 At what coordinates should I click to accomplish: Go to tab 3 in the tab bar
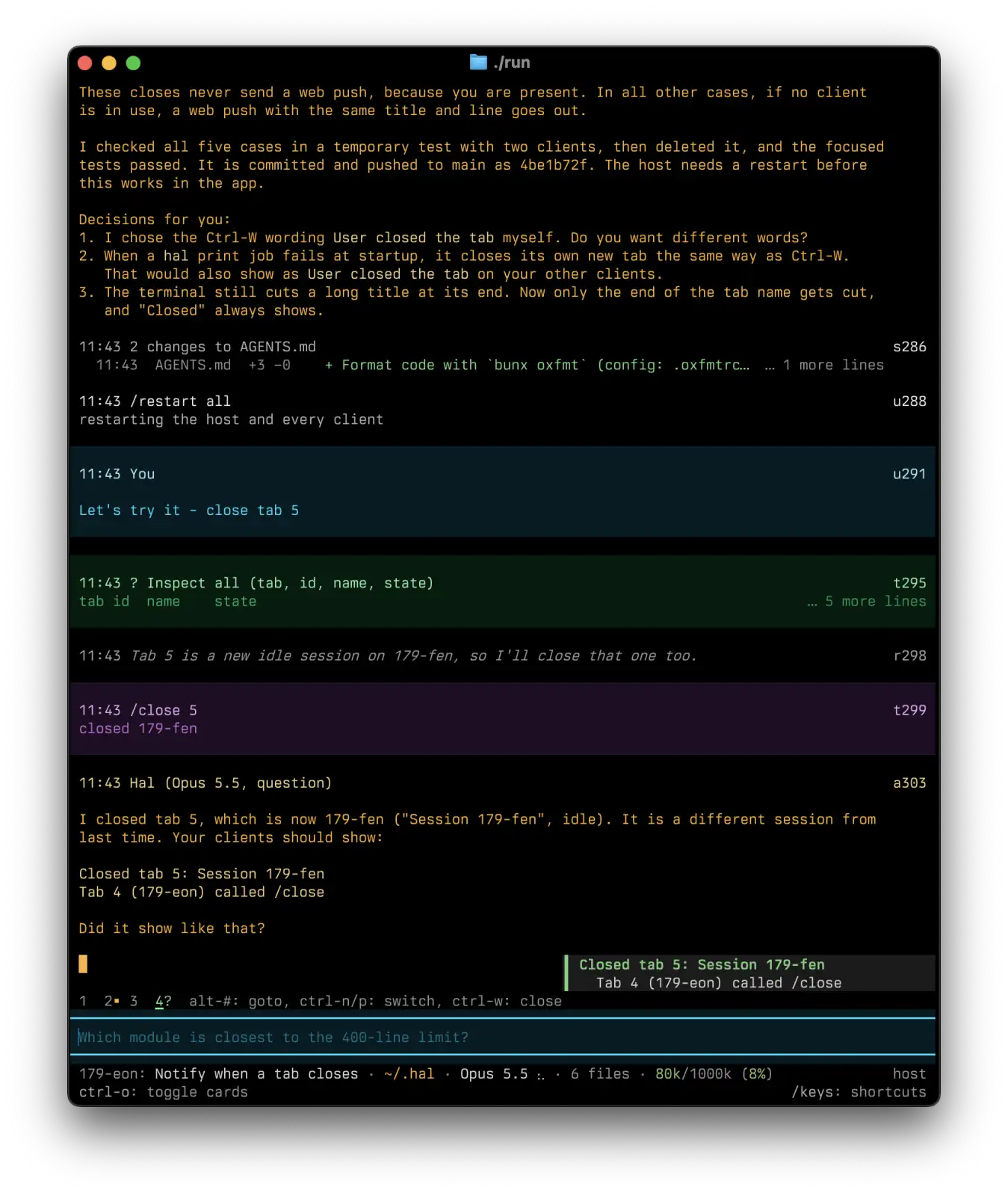coord(134,1001)
